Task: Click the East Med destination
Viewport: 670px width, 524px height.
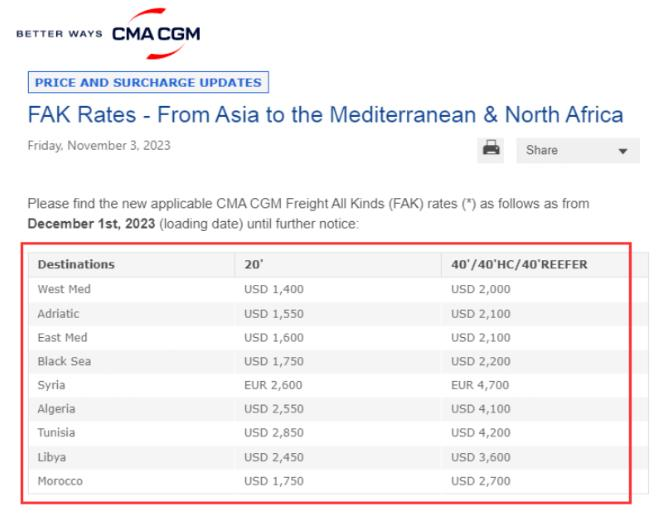Action: point(62,337)
